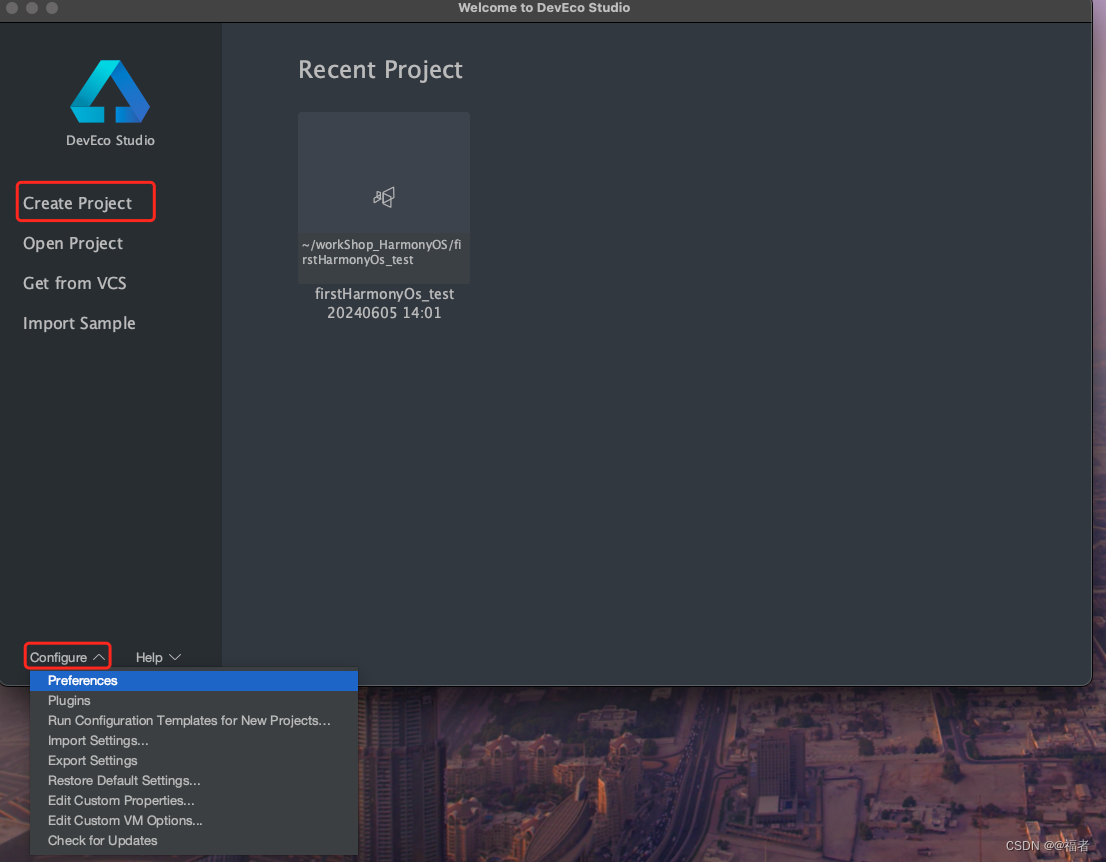This screenshot has height=862, width=1106.
Task: Choose Import Settings... menu entry
Action: [x=194, y=741]
